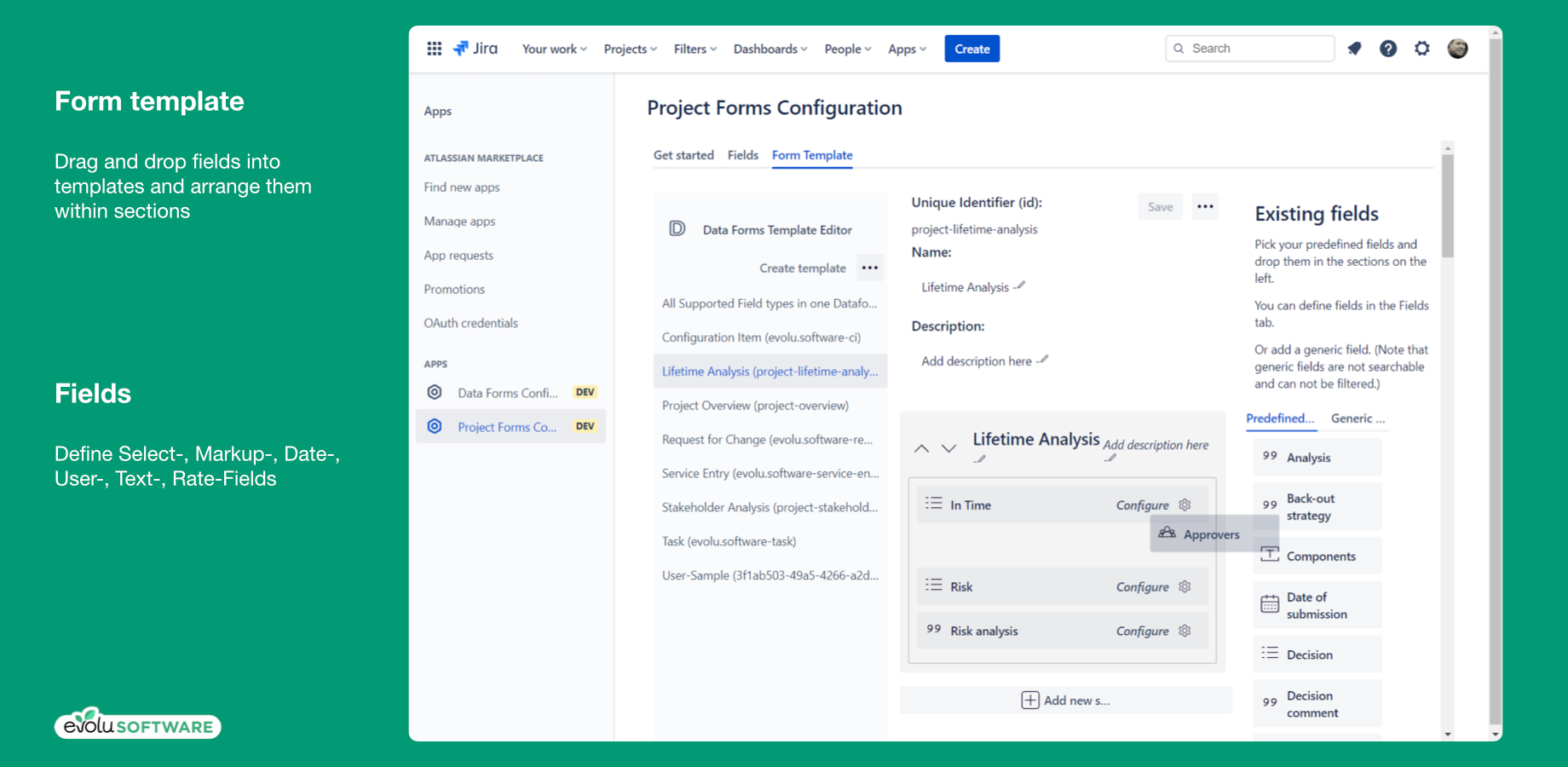Select the Form Template tab
This screenshot has height=767, width=1568.
(x=812, y=155)
